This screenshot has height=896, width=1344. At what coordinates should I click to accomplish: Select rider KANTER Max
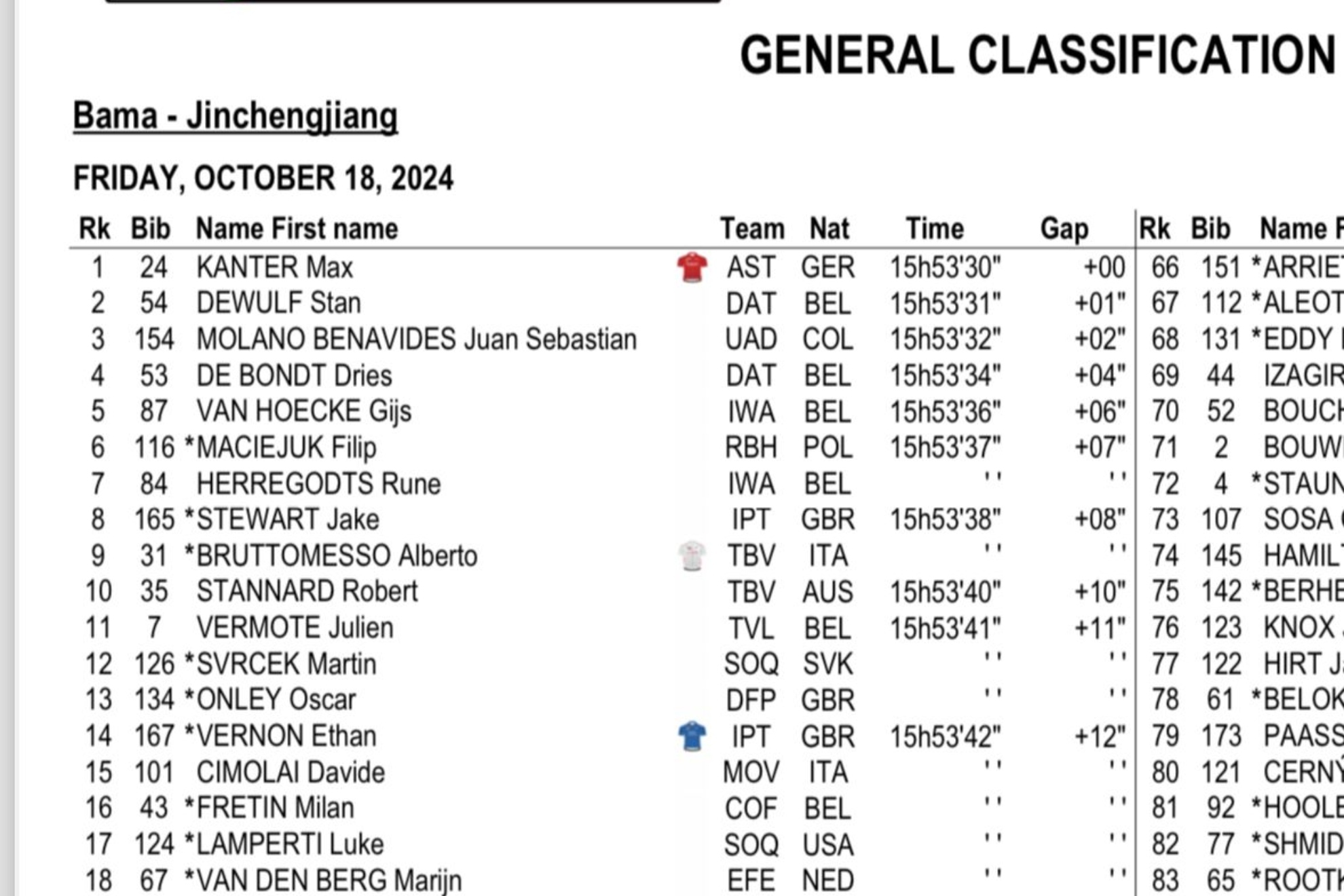pos(275,267)
